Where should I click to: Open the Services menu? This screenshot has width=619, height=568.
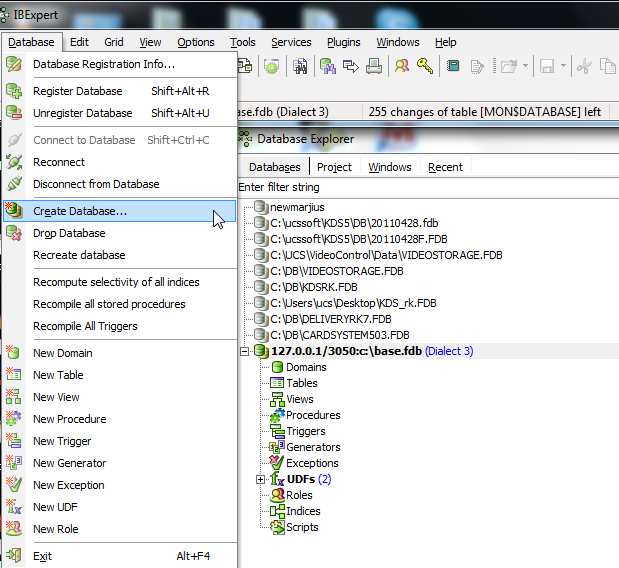pyautogui.click(x=291, y=42)
